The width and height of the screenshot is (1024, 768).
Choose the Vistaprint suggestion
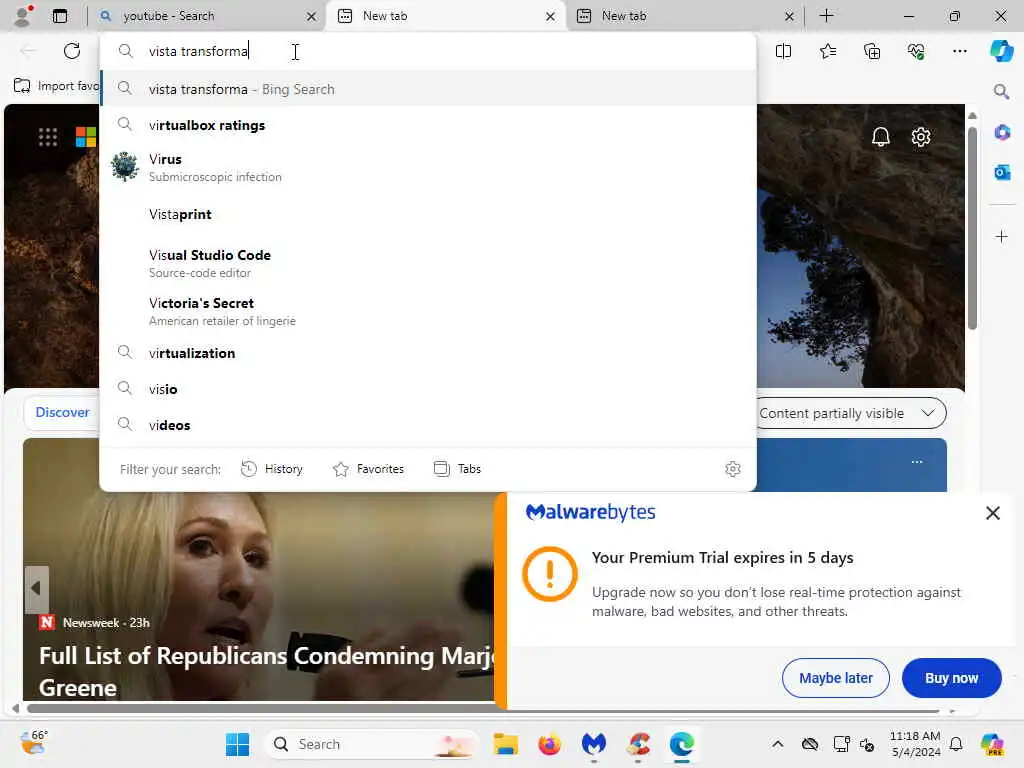coord(428,214)
